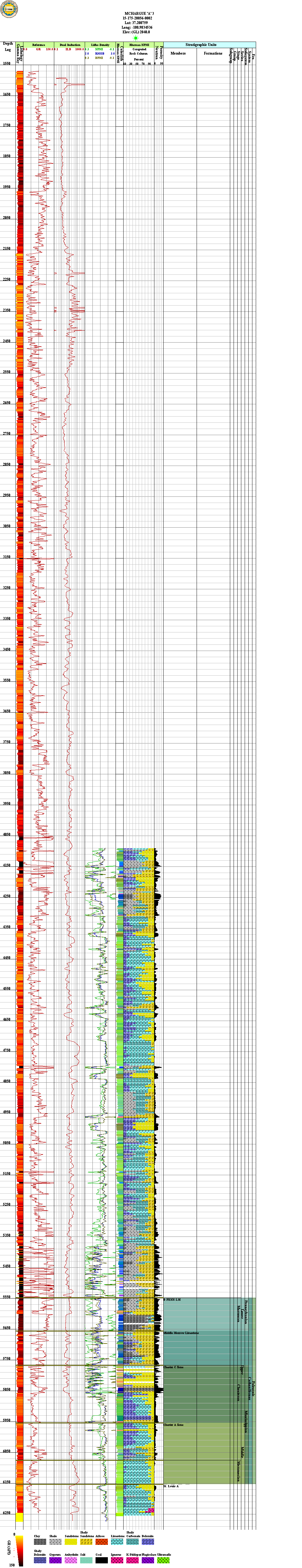Click the Rhomaa-NPHI track header
This screenshot has height=1568, width=302.
point(139,45)
